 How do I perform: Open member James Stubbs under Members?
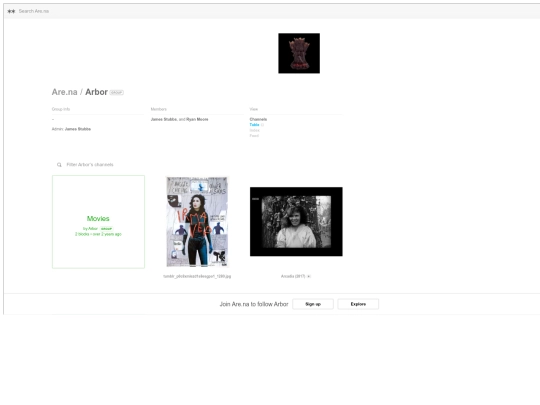164,120
